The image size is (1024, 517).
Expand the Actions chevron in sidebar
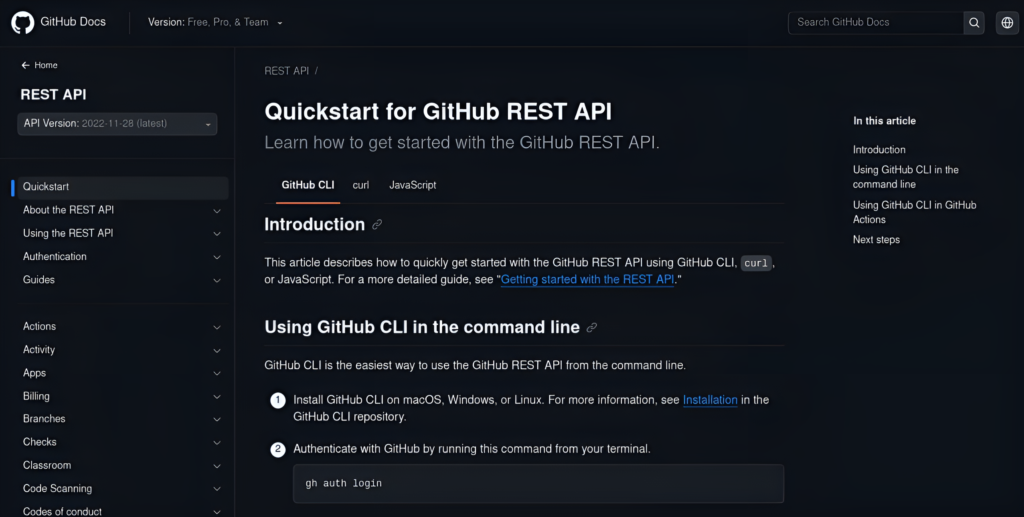[x=217, y=327]
